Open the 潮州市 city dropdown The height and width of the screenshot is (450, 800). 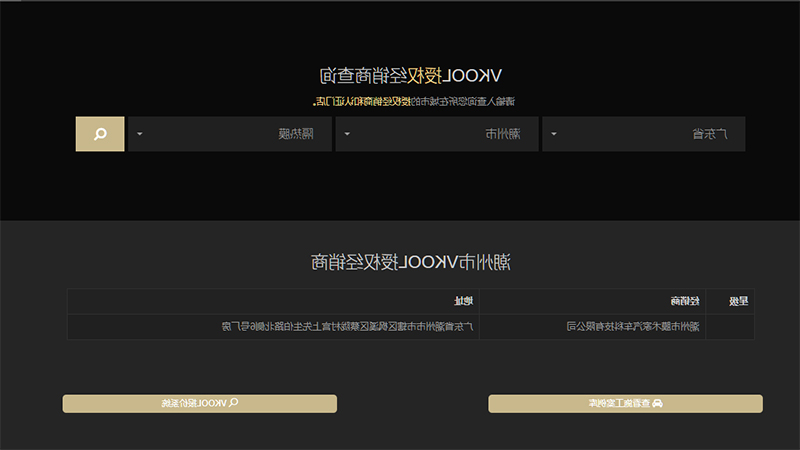(x=437, y=134)
